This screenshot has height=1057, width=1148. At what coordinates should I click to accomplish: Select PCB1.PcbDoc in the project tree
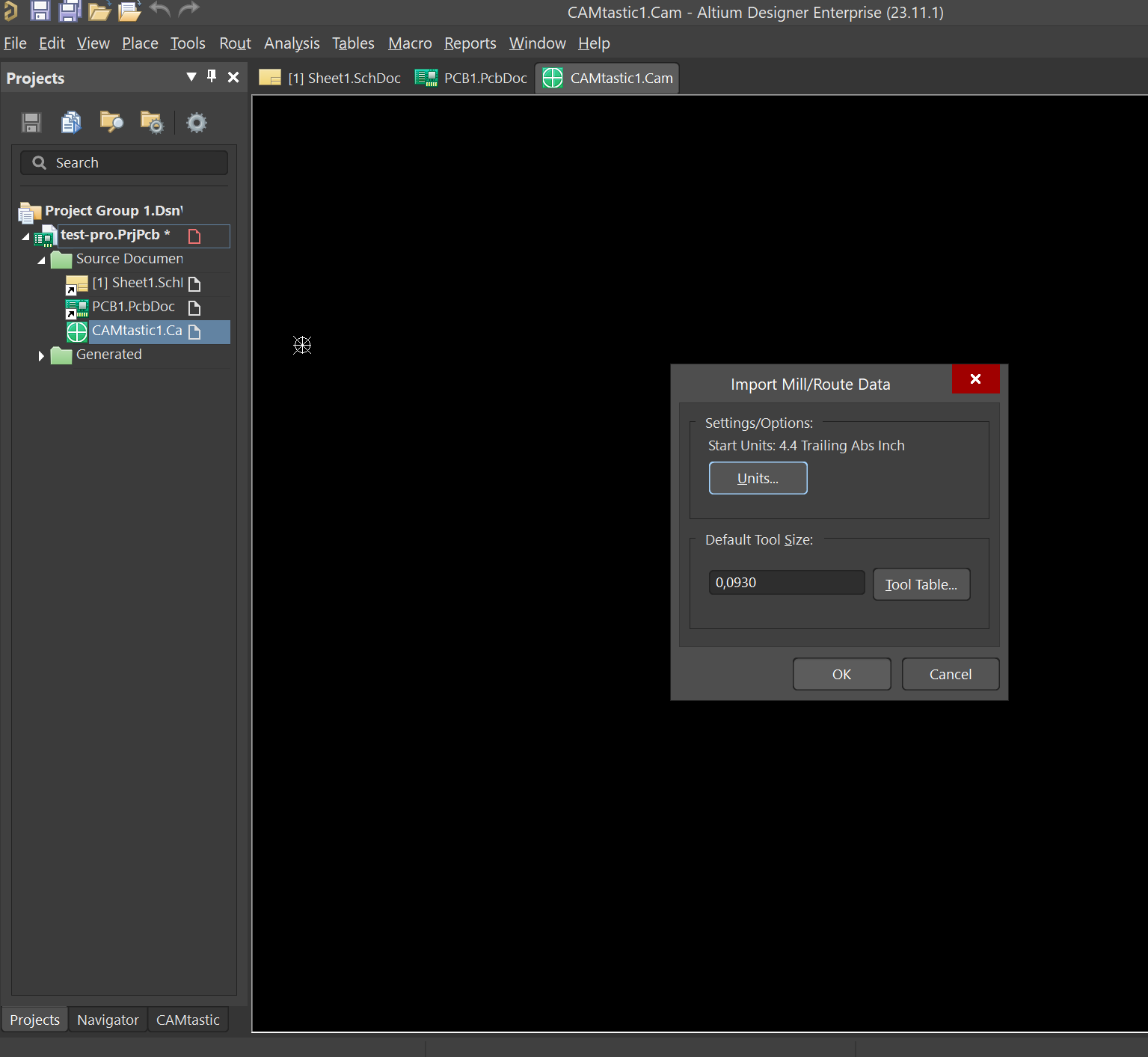133,307
